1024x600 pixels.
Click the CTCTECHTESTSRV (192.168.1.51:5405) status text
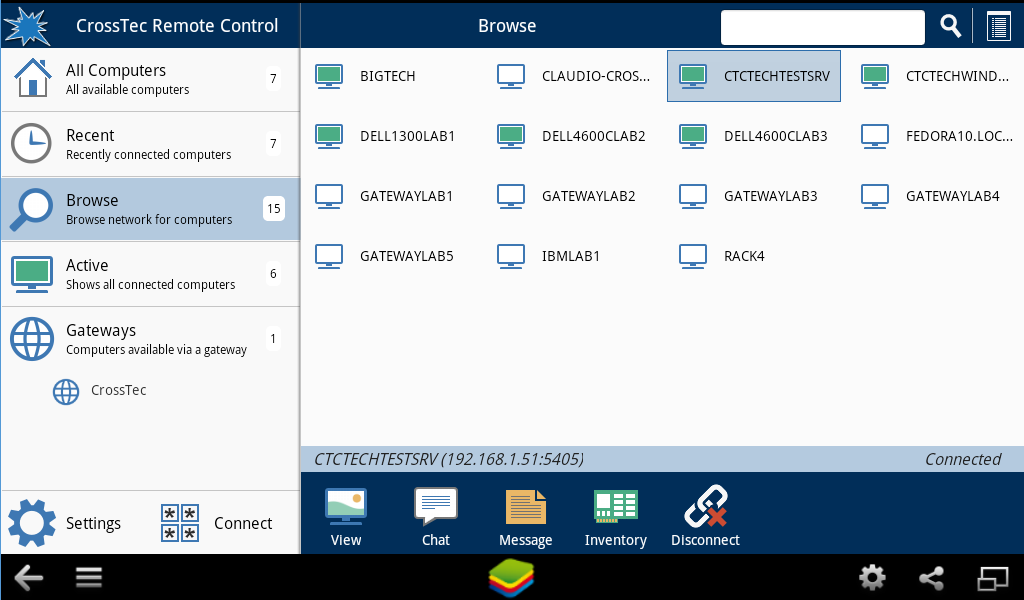coord(449,460)
